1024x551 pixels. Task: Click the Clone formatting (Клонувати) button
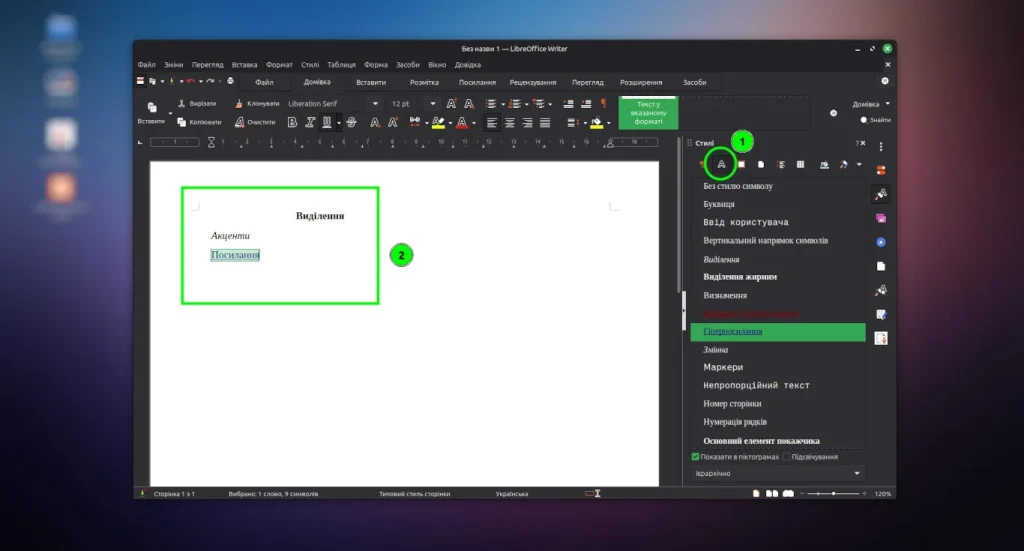click(x=257, y=103)
